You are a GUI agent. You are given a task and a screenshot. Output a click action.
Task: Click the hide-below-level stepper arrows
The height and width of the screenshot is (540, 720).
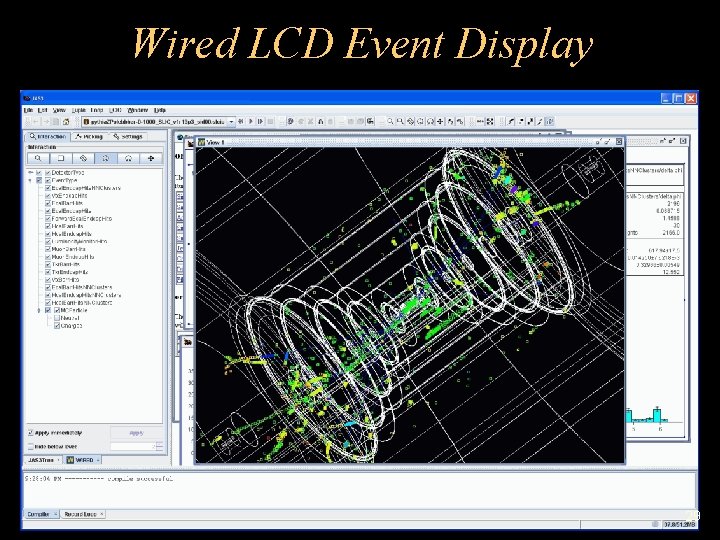[x=159, y=446]
